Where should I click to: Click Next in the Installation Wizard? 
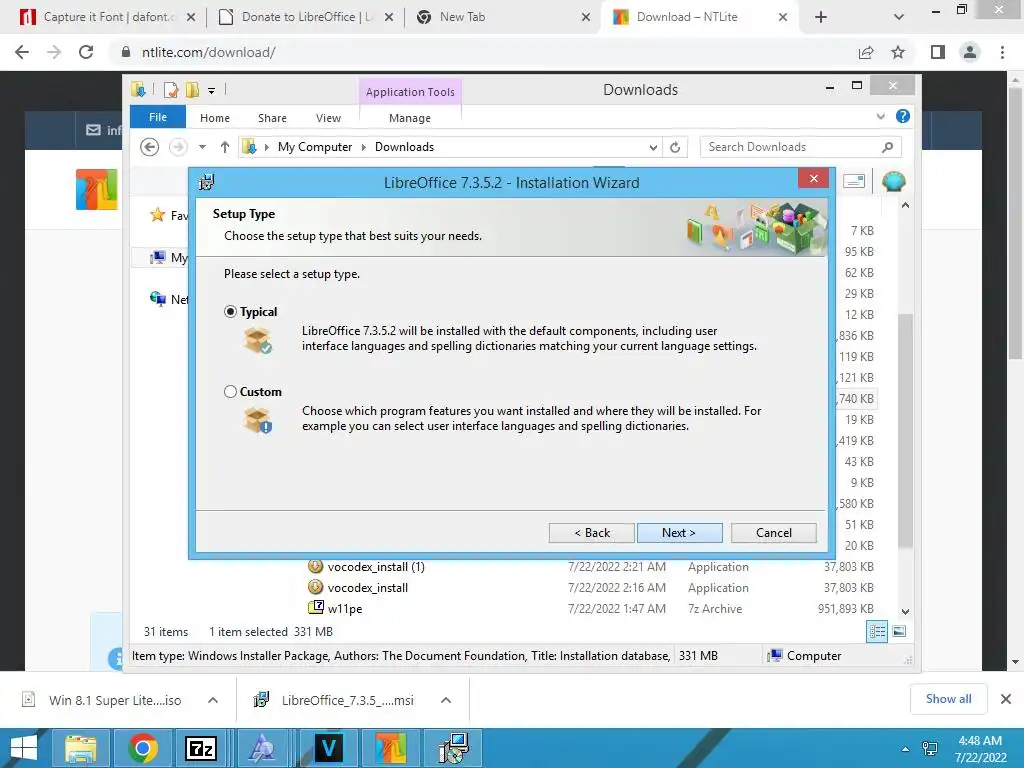point(679,533)
